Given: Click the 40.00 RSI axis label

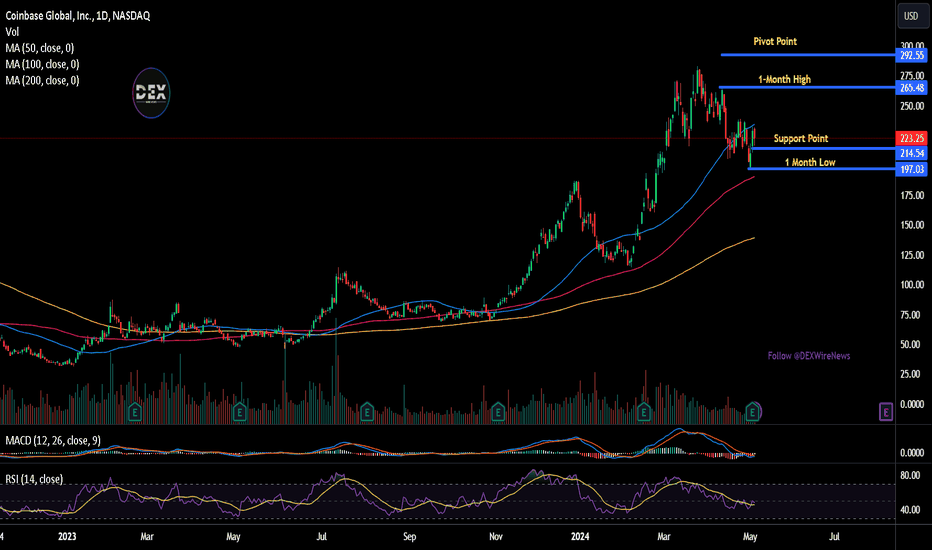Looking at the screenshot, I should [x=910, y=510].
